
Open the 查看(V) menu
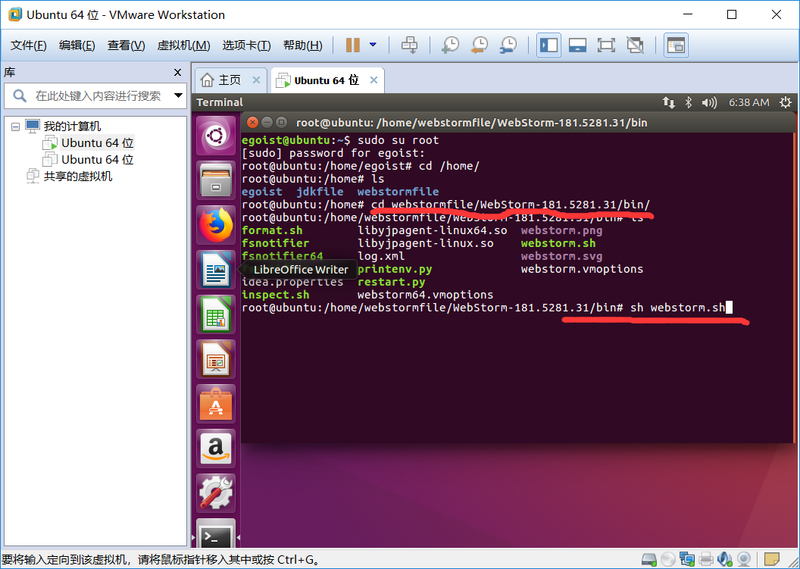click(x=126, y=45)
